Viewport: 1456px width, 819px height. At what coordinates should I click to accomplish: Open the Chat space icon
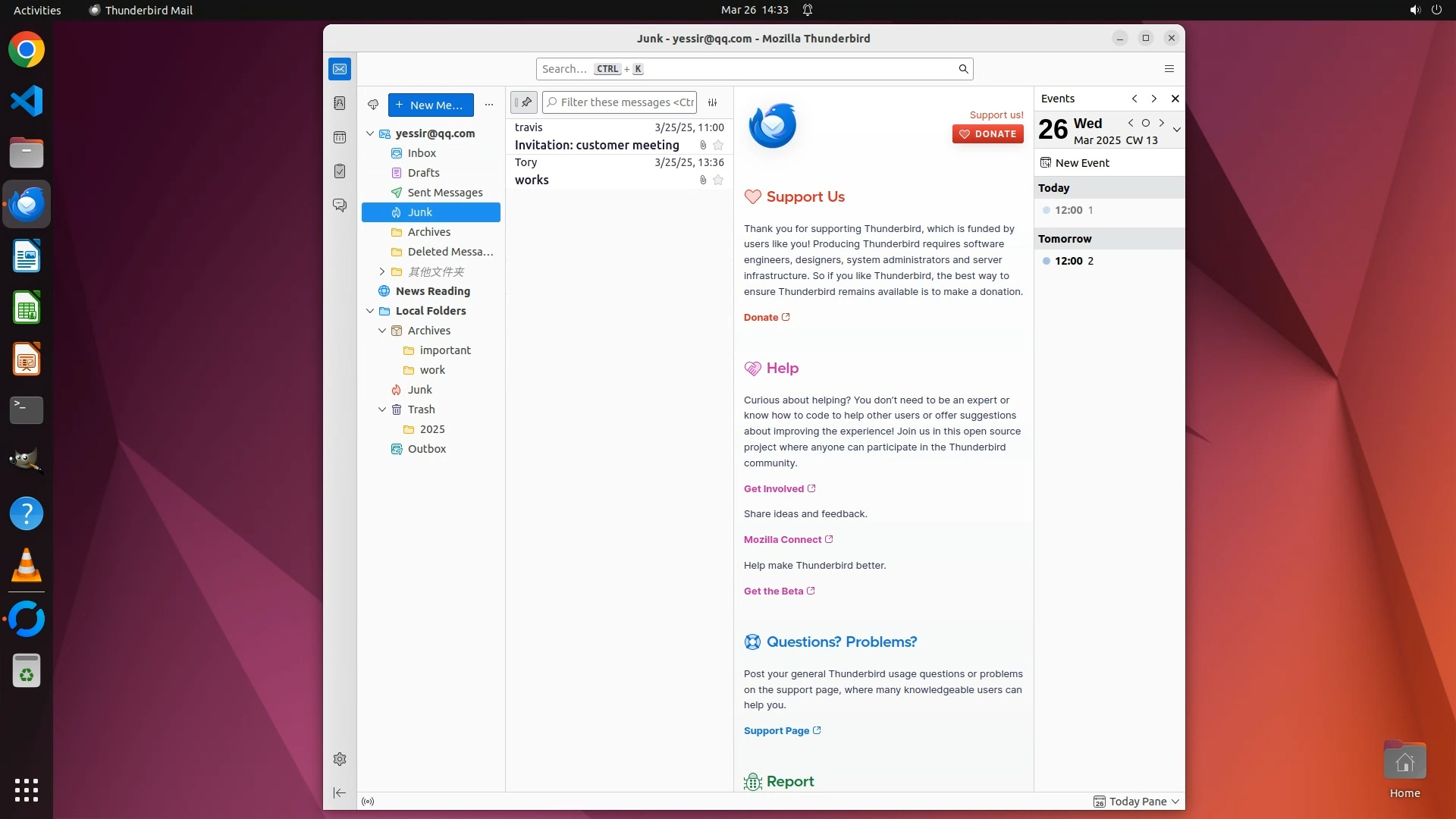pyautogui.click(x=339, y=206)
